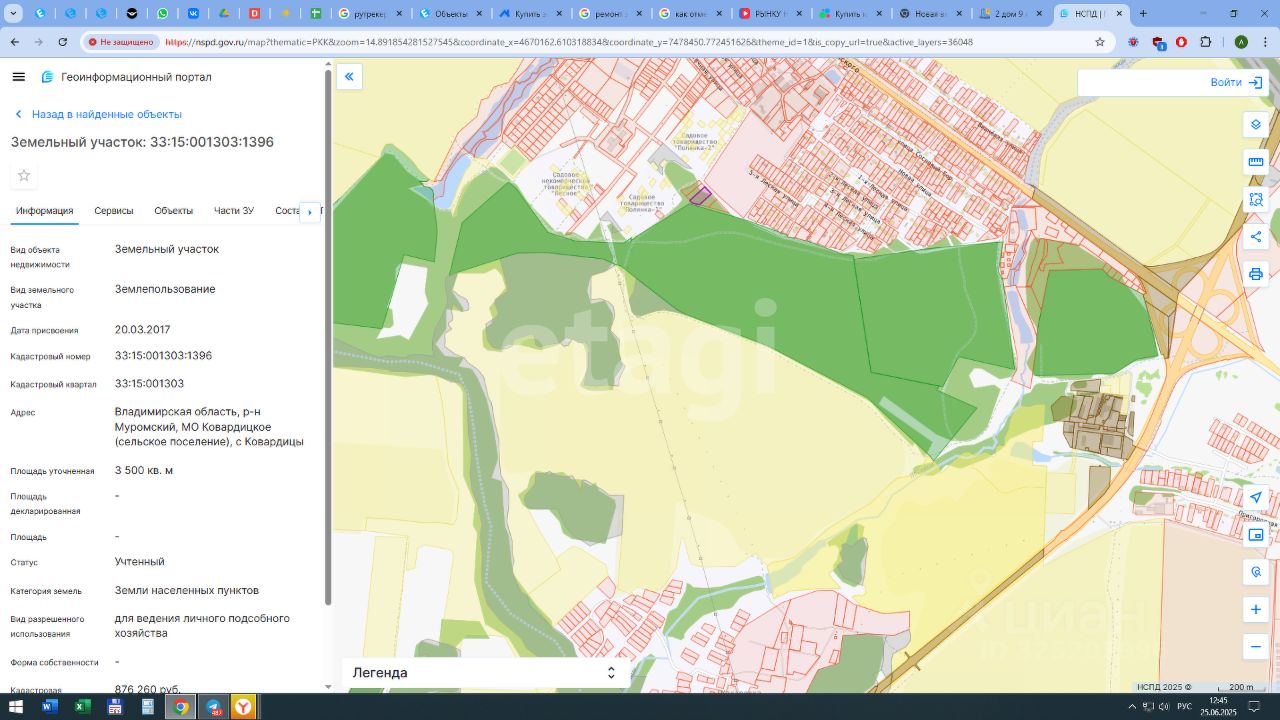Image resolution: width=1280 pixels, height=720 pixels.
Task: Select the area search tool
Action: pyautogui.click(x=1256, y=200)
